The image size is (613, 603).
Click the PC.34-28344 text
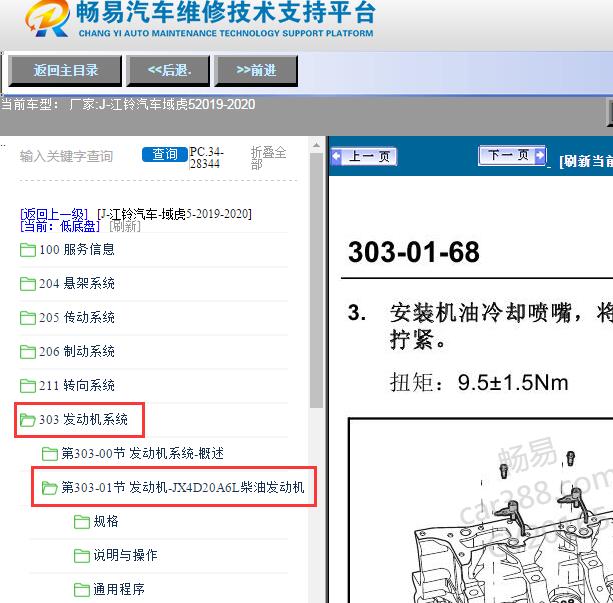coord(206,158)
